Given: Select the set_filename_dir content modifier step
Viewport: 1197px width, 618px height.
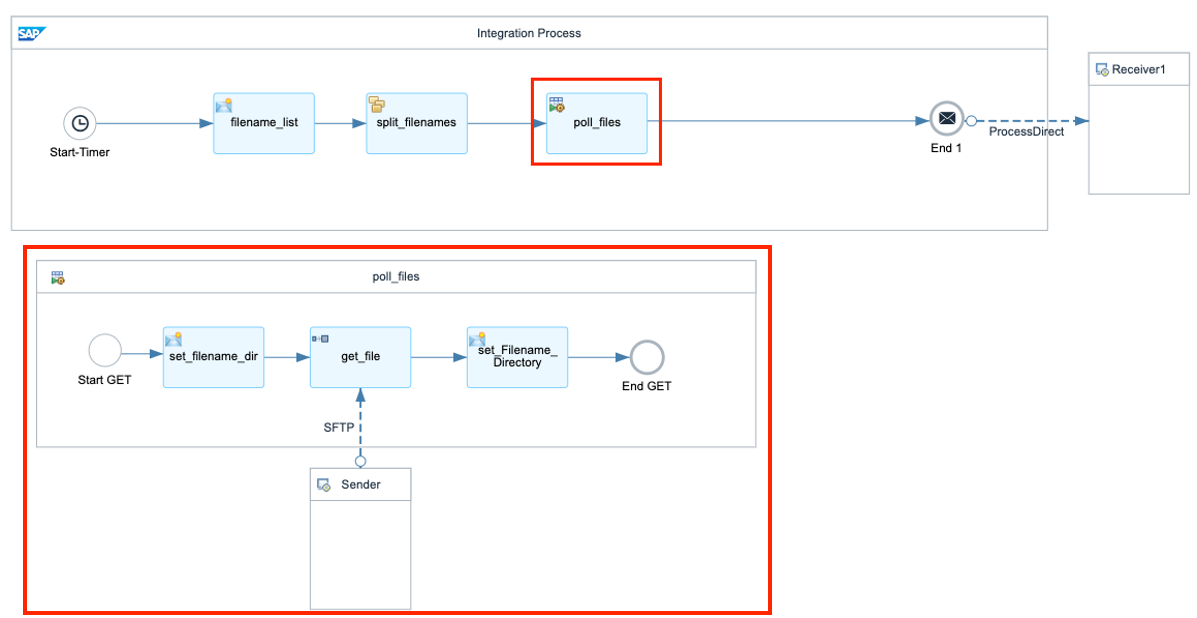Looking at the screenshot, I should coord(214,357).
